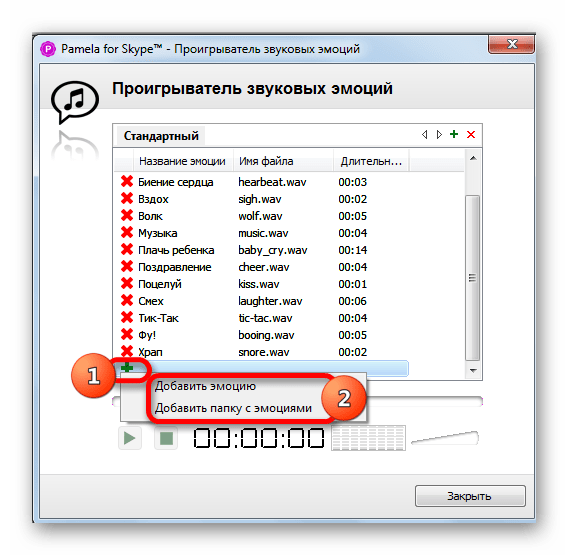Go to the next tab with the right arrow
This screenshot has height=555, width=568.
439,135
